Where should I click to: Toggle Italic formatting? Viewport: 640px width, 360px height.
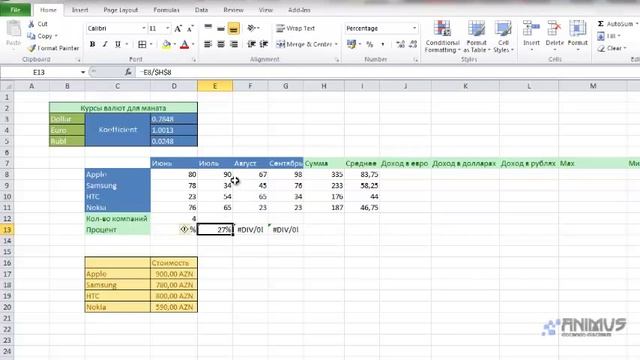[105, 44]
